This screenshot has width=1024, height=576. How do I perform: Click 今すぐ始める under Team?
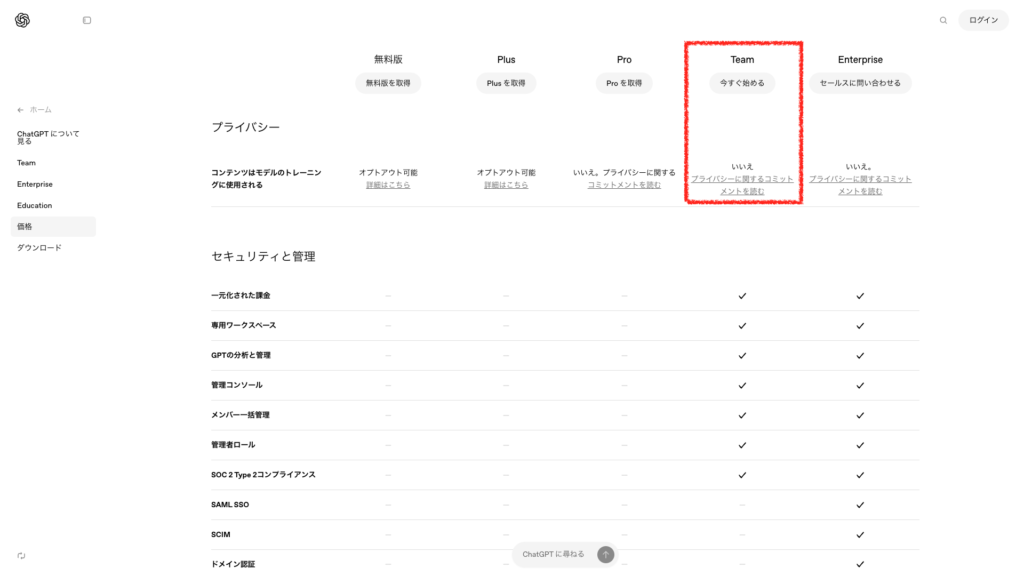(x=742, y=83)
